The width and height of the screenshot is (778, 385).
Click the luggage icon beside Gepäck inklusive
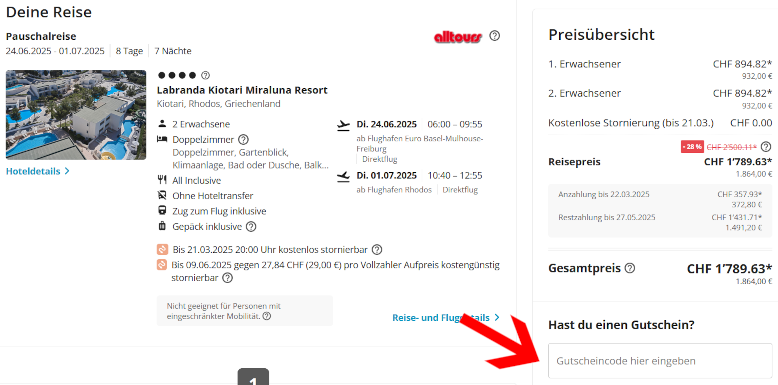162,226
